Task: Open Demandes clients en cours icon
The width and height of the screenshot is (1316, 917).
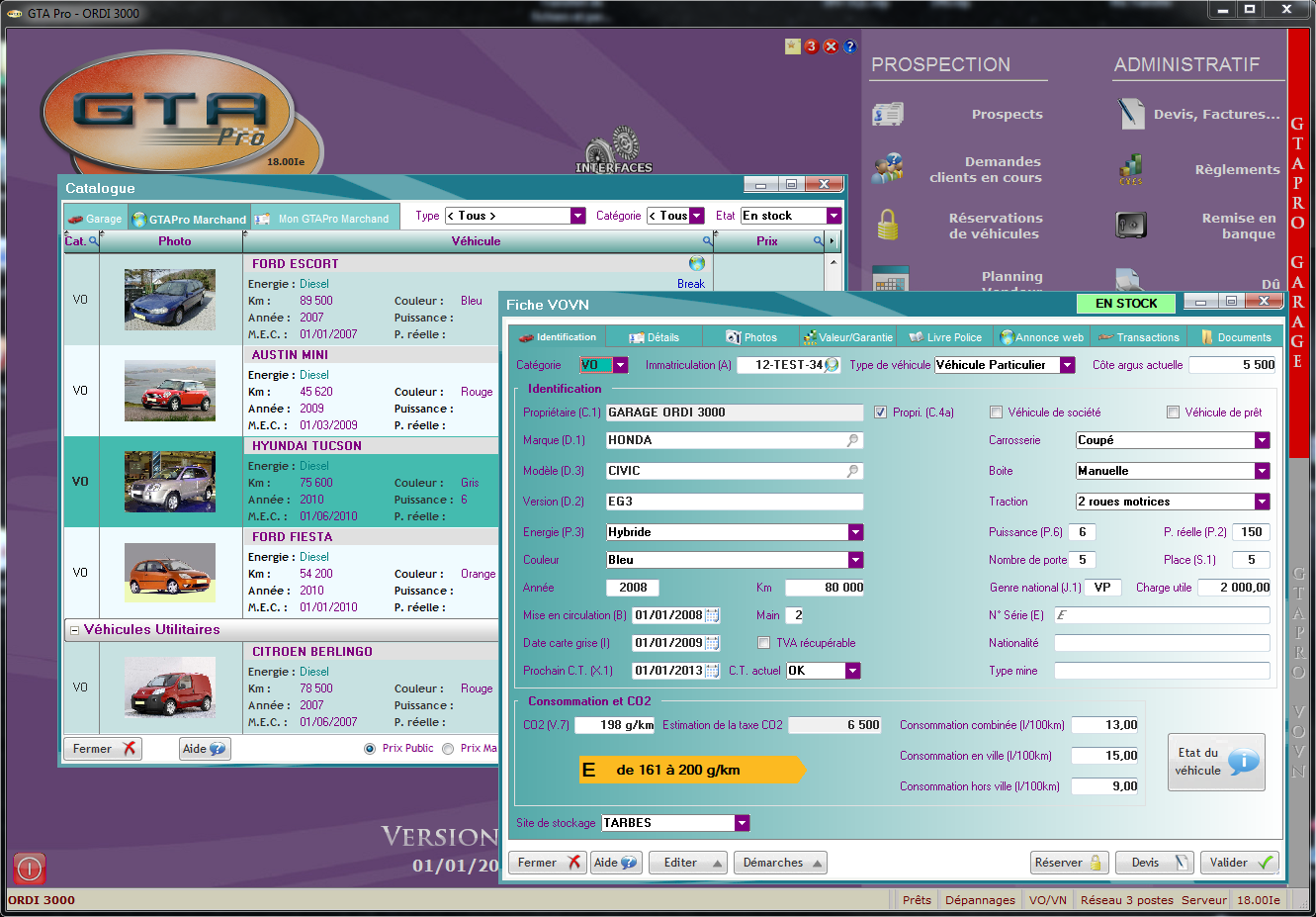Action: pos(888,169)
